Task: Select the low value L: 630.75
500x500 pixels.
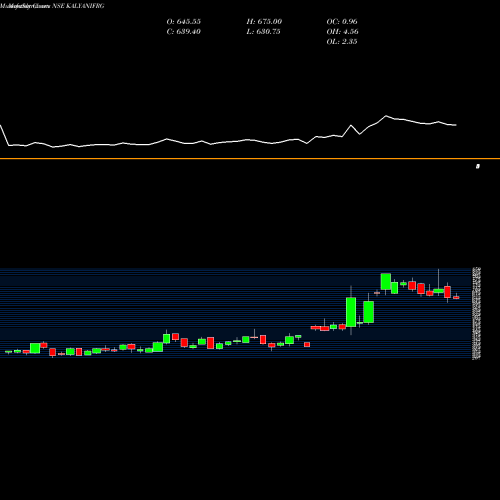Action: 263,32
